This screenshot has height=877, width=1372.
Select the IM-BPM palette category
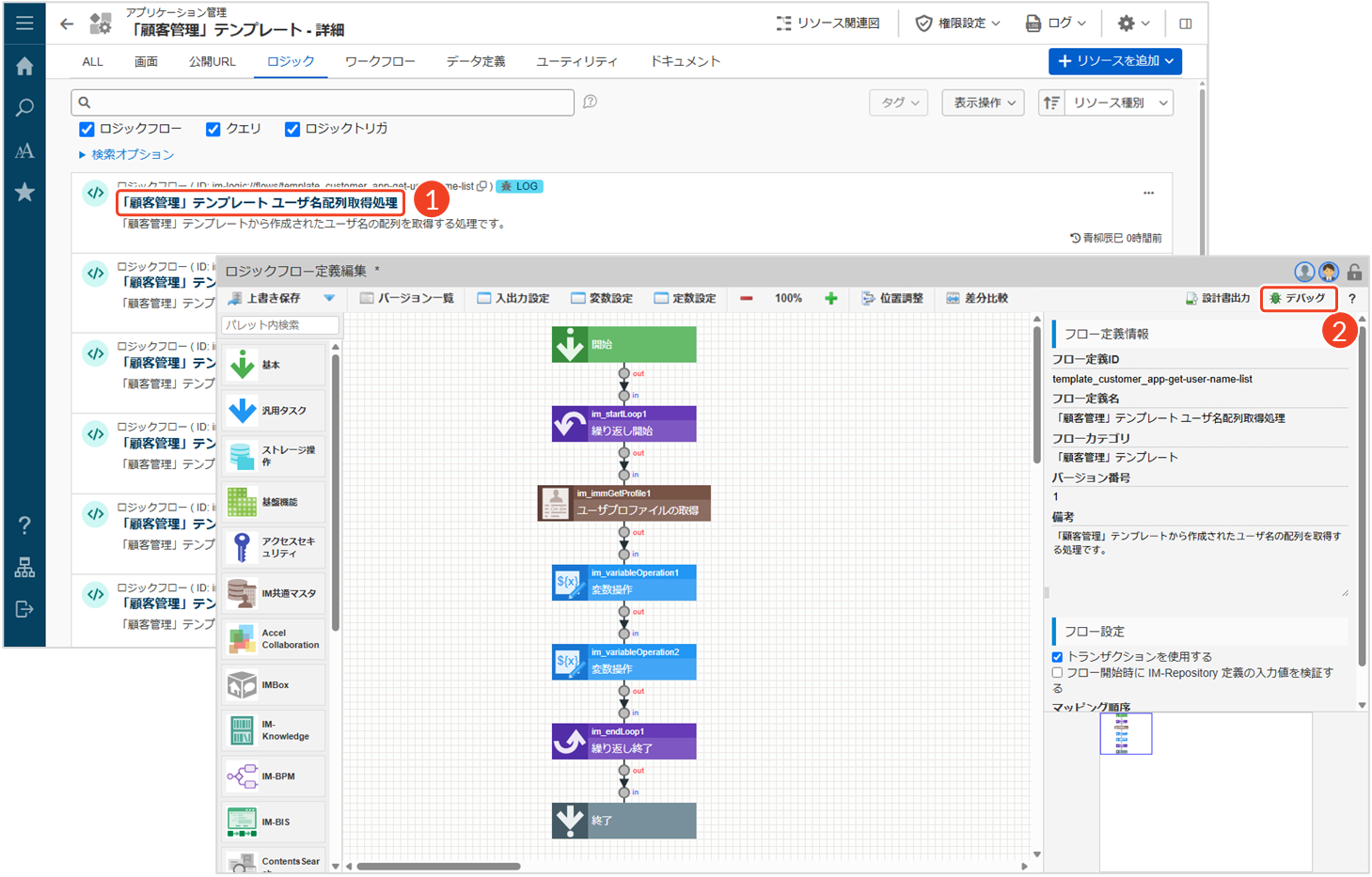tap(274, 776)
